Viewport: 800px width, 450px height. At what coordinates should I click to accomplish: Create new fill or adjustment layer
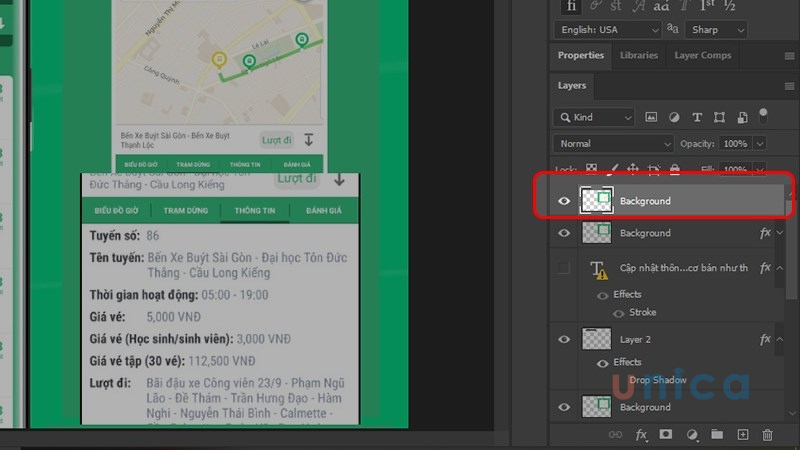coord(692,435)
